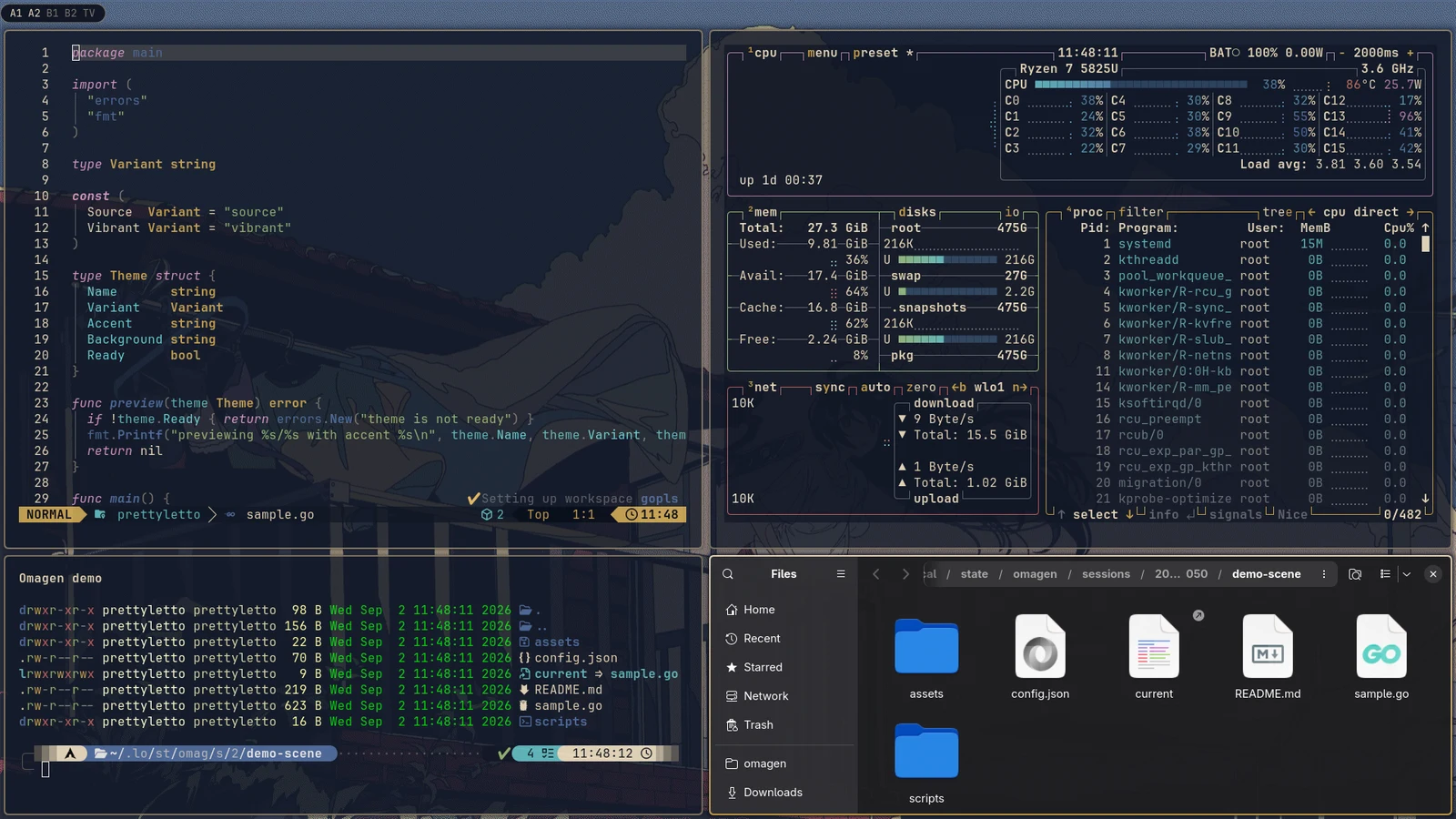Screen dimensions: 1456x819
Task: Go back in Files navigation
Action: pos(875,574)
